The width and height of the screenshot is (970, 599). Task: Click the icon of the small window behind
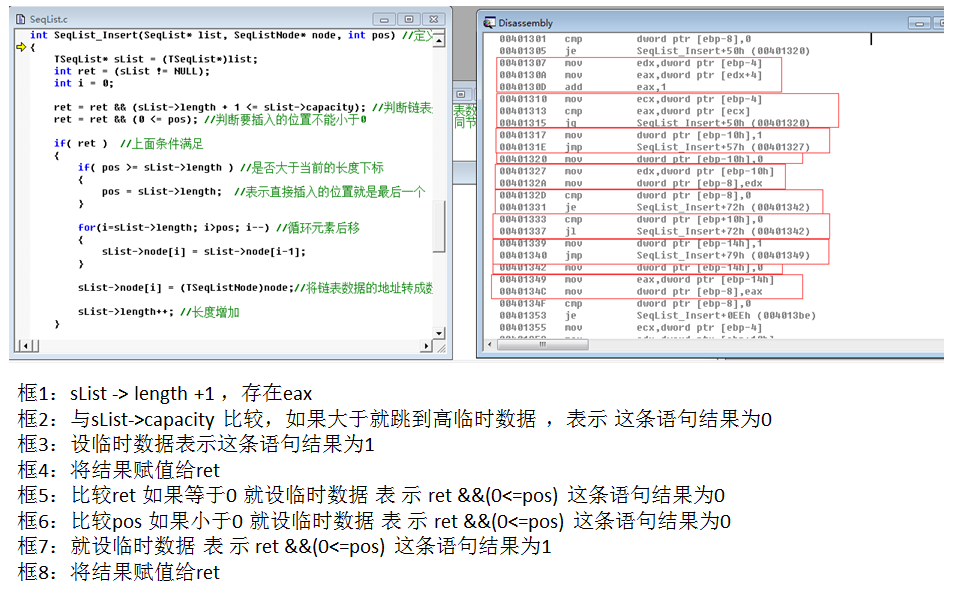[x=461, y=95]
